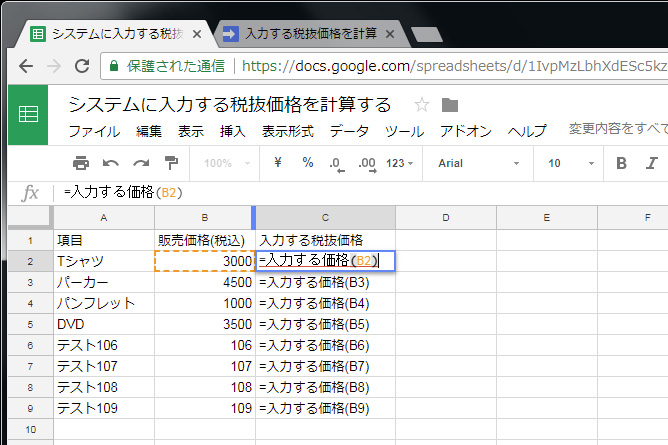Click the browser address bar URL
This screenshot has height=445, width=668.
(454, 66)
